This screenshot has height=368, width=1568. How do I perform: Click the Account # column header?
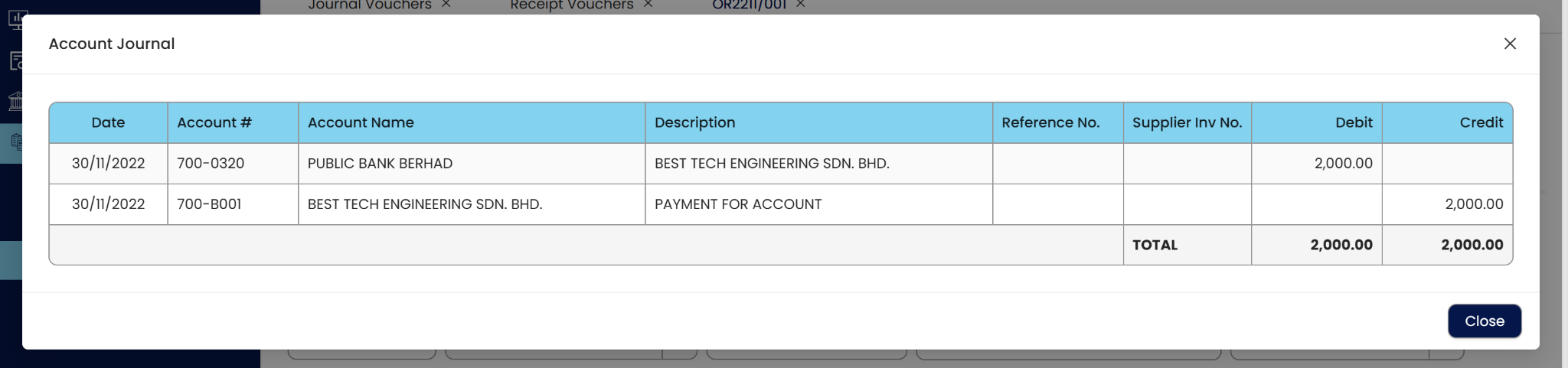point(214,122)
